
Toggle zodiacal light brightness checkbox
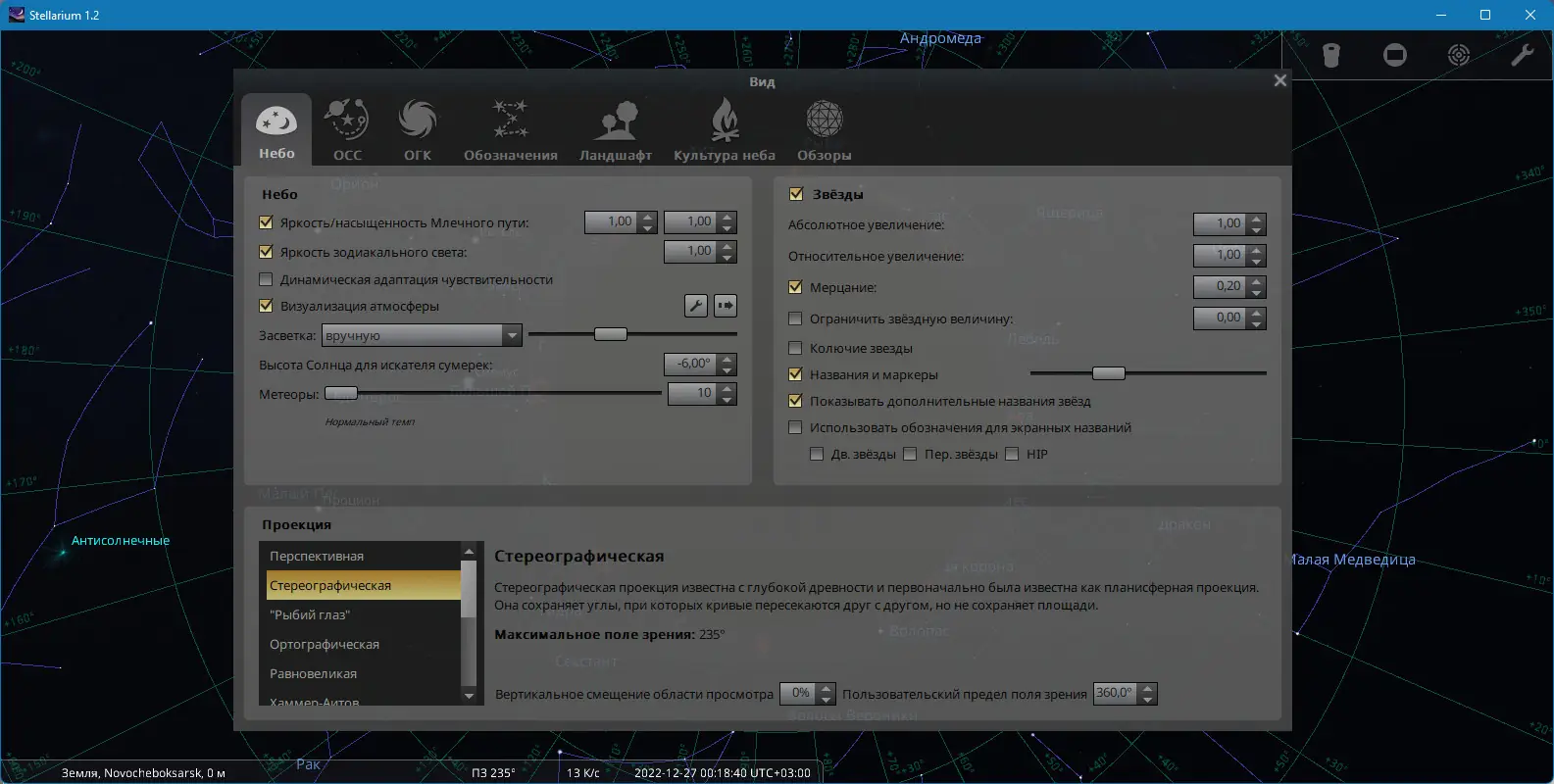click(x=266, y=252)
